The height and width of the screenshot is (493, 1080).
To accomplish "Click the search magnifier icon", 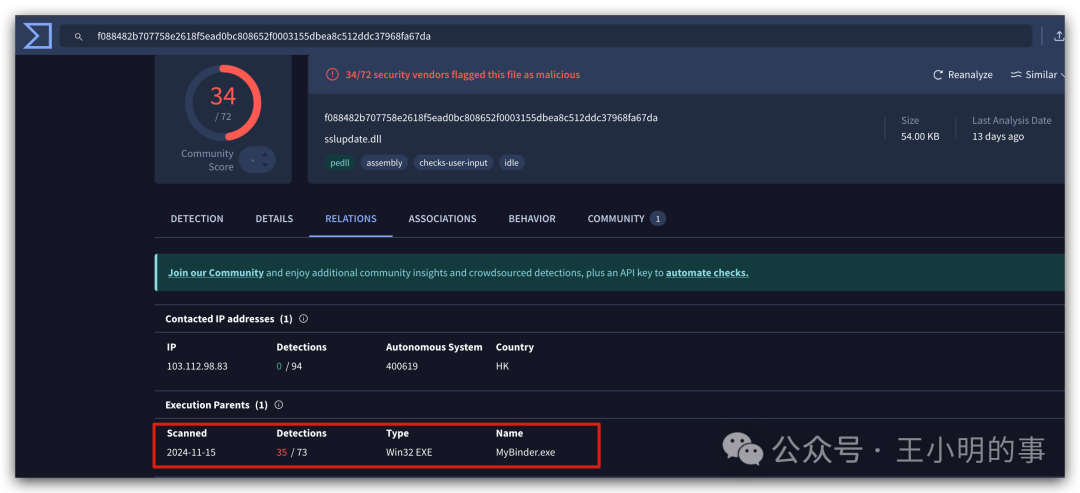I will 79,36.
